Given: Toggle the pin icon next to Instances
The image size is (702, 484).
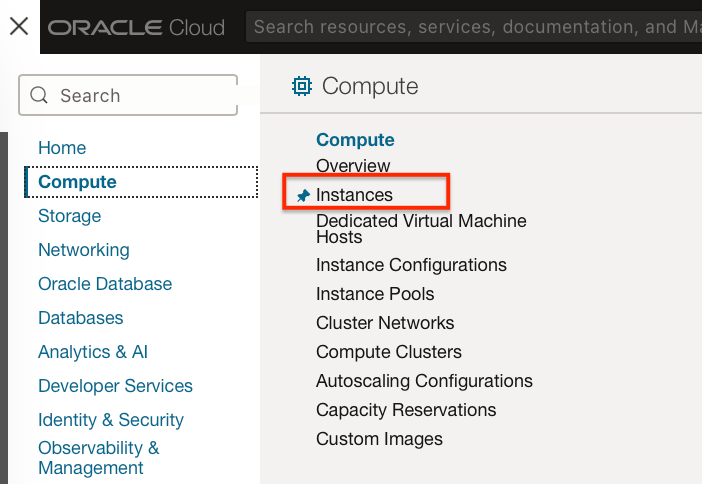Looking at the screenshot, I should coord(304,196).
